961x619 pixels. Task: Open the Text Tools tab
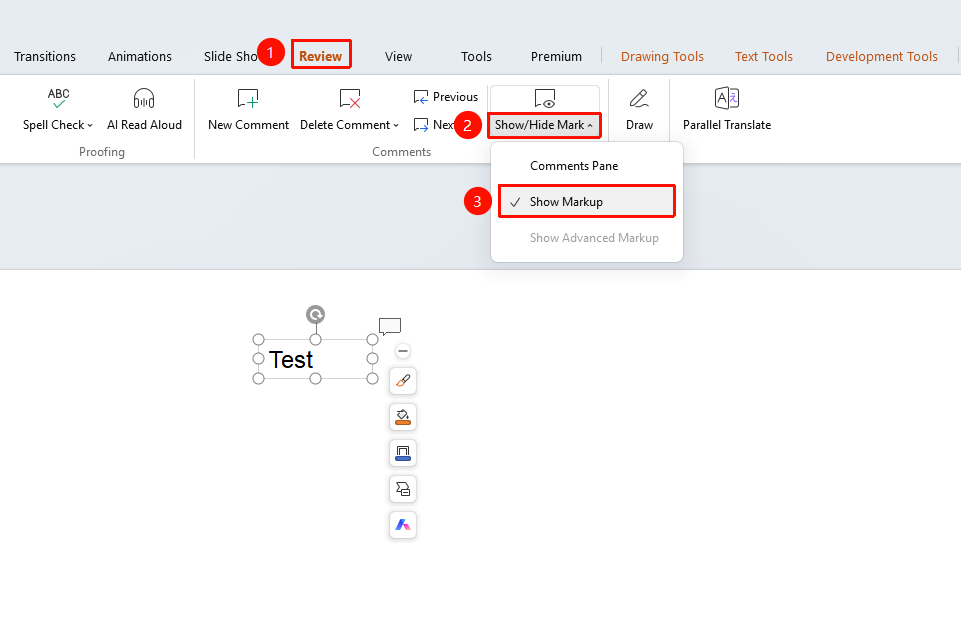[764, 56]
